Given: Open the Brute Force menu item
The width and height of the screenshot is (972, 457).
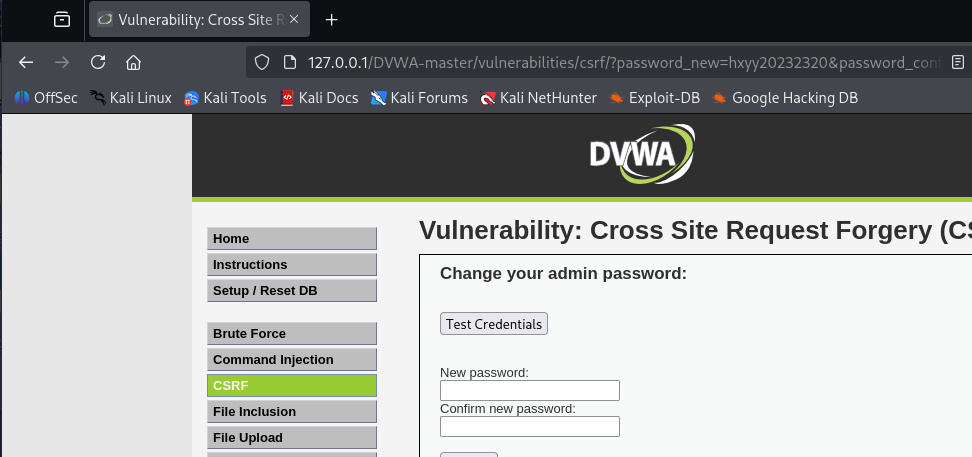Looking at the screenshot, I should tap(292, 334).
